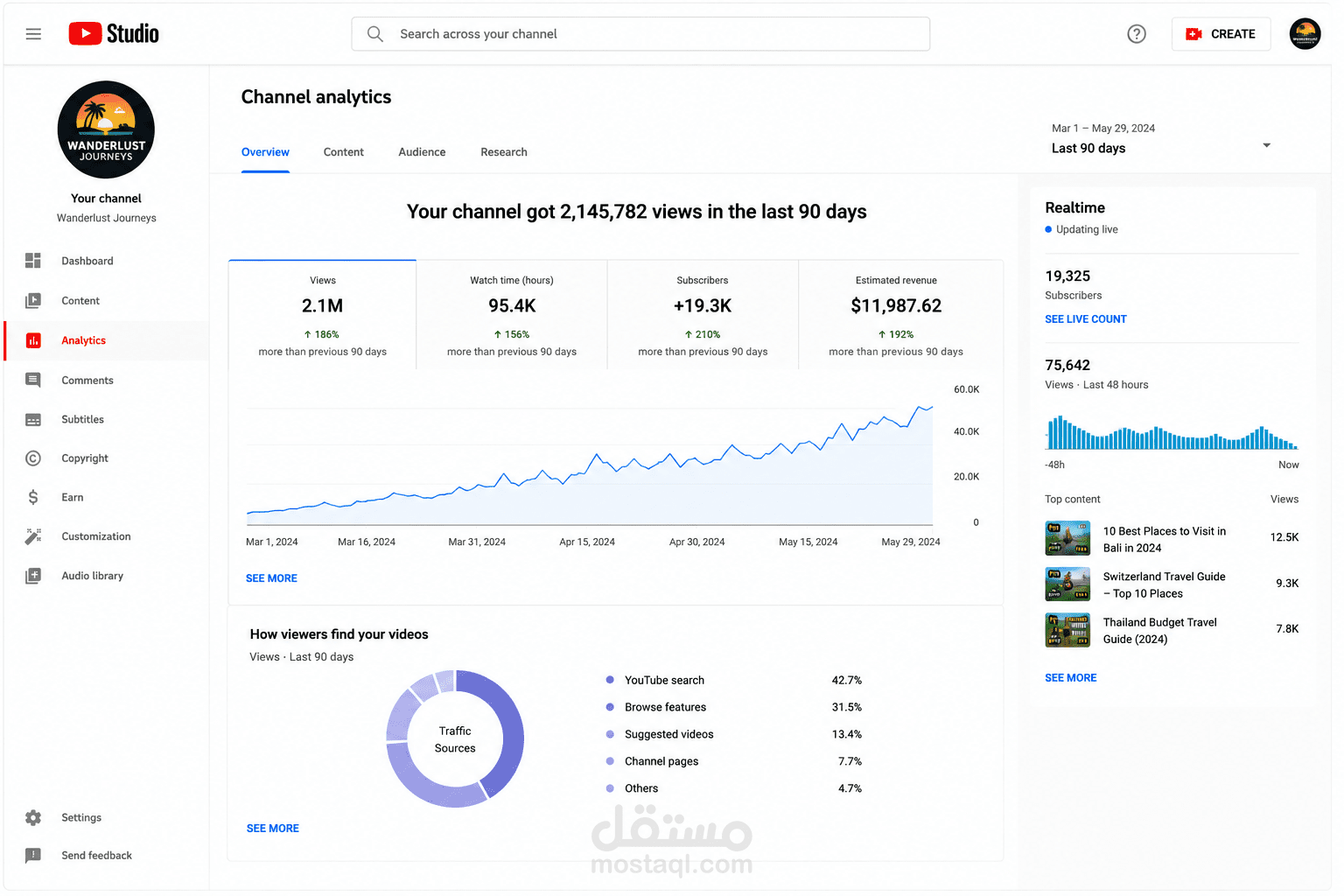
Task: Click SEE MORE under Top content
Action: [x=1071, y=678]
